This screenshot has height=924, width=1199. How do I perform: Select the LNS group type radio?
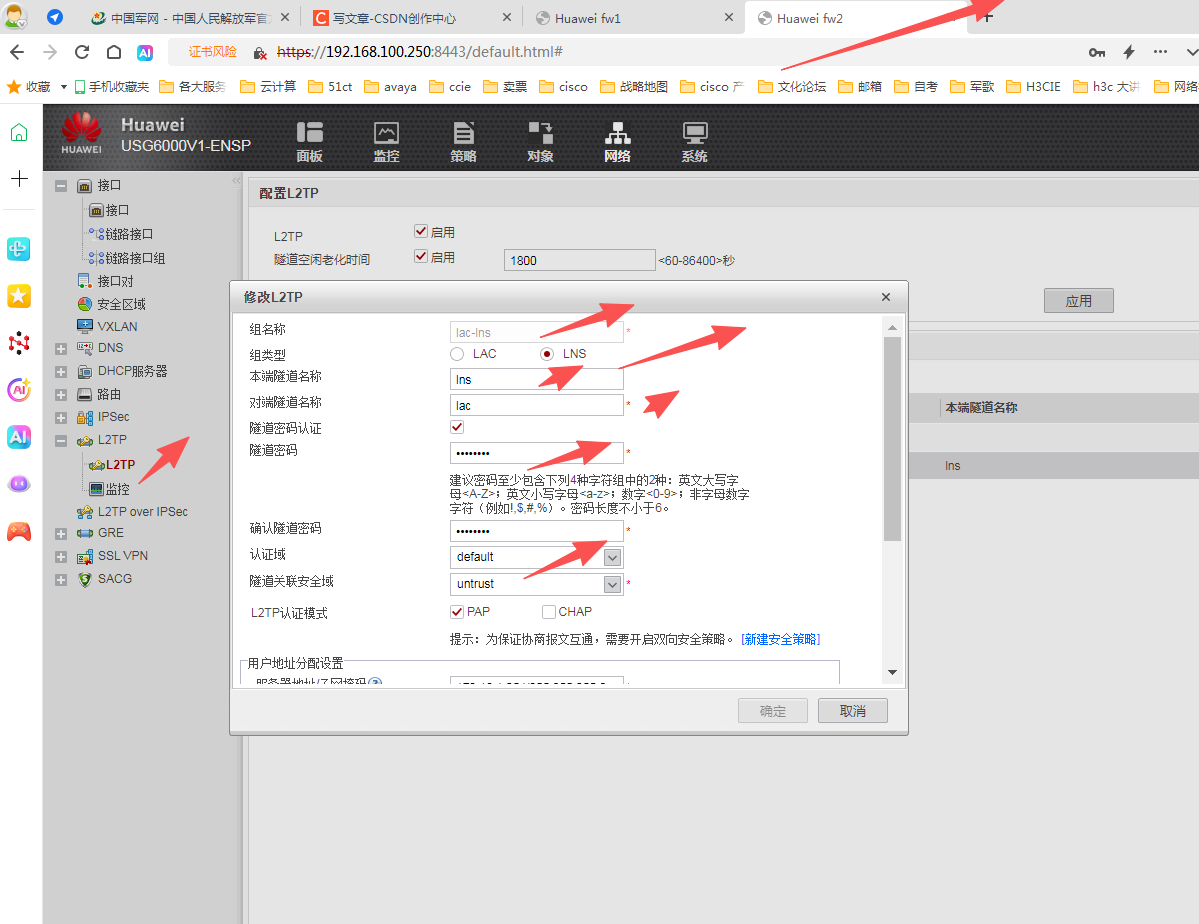point(547,354)
